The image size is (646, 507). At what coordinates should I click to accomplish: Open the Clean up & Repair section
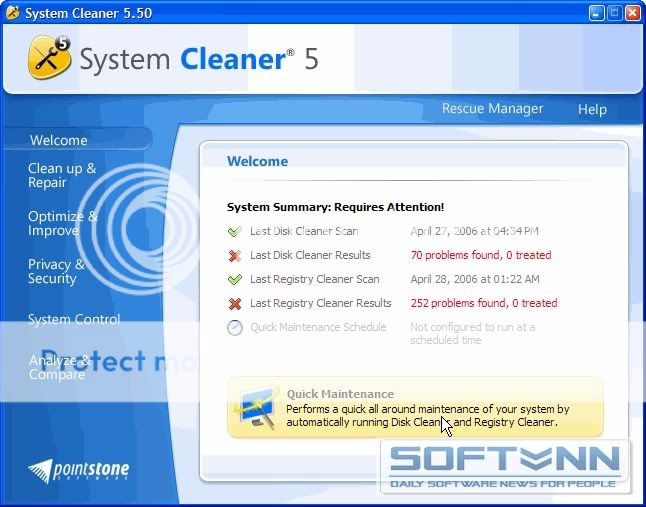point(61,176)
